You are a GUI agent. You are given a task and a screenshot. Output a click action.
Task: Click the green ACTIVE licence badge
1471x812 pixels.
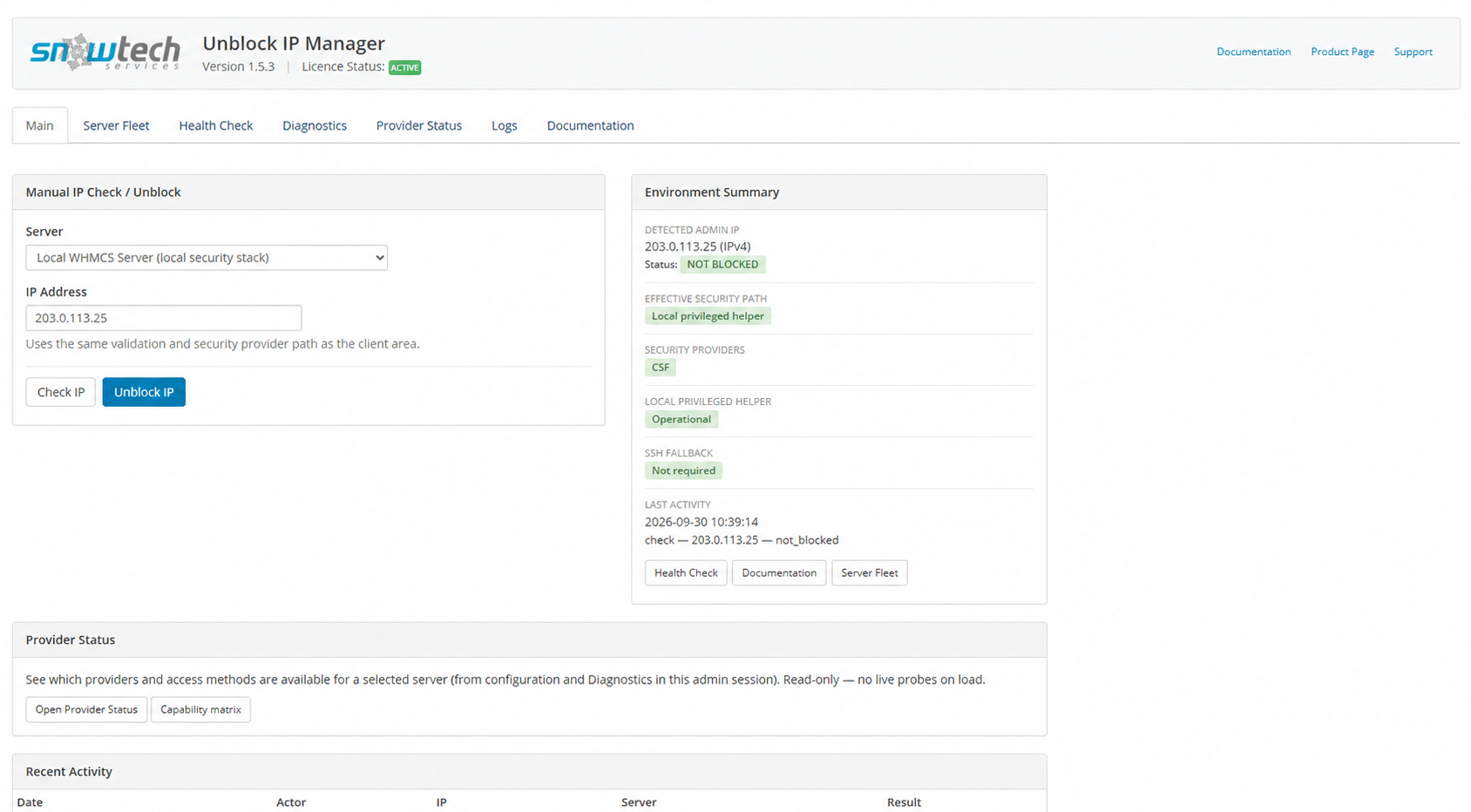tap(404, 67)
